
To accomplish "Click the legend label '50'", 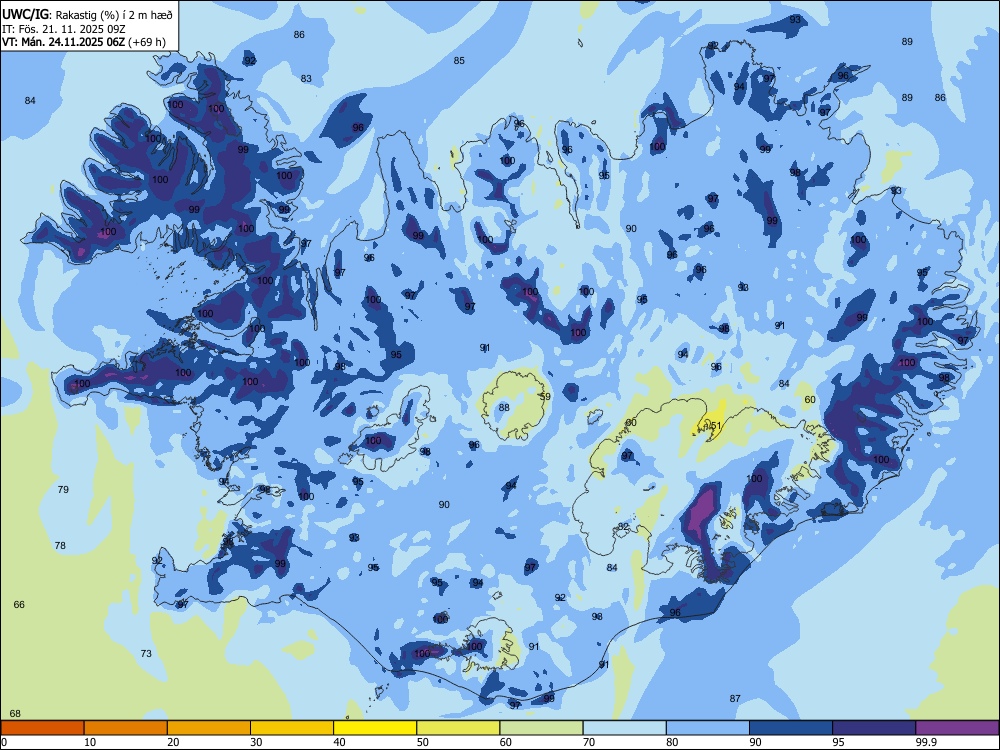I will point(423,742).
